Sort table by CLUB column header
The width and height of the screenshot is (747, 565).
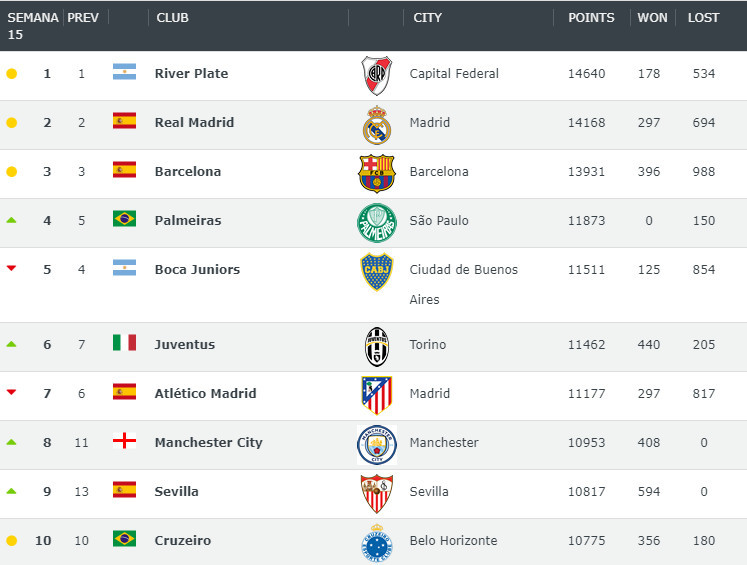point(172,18)
